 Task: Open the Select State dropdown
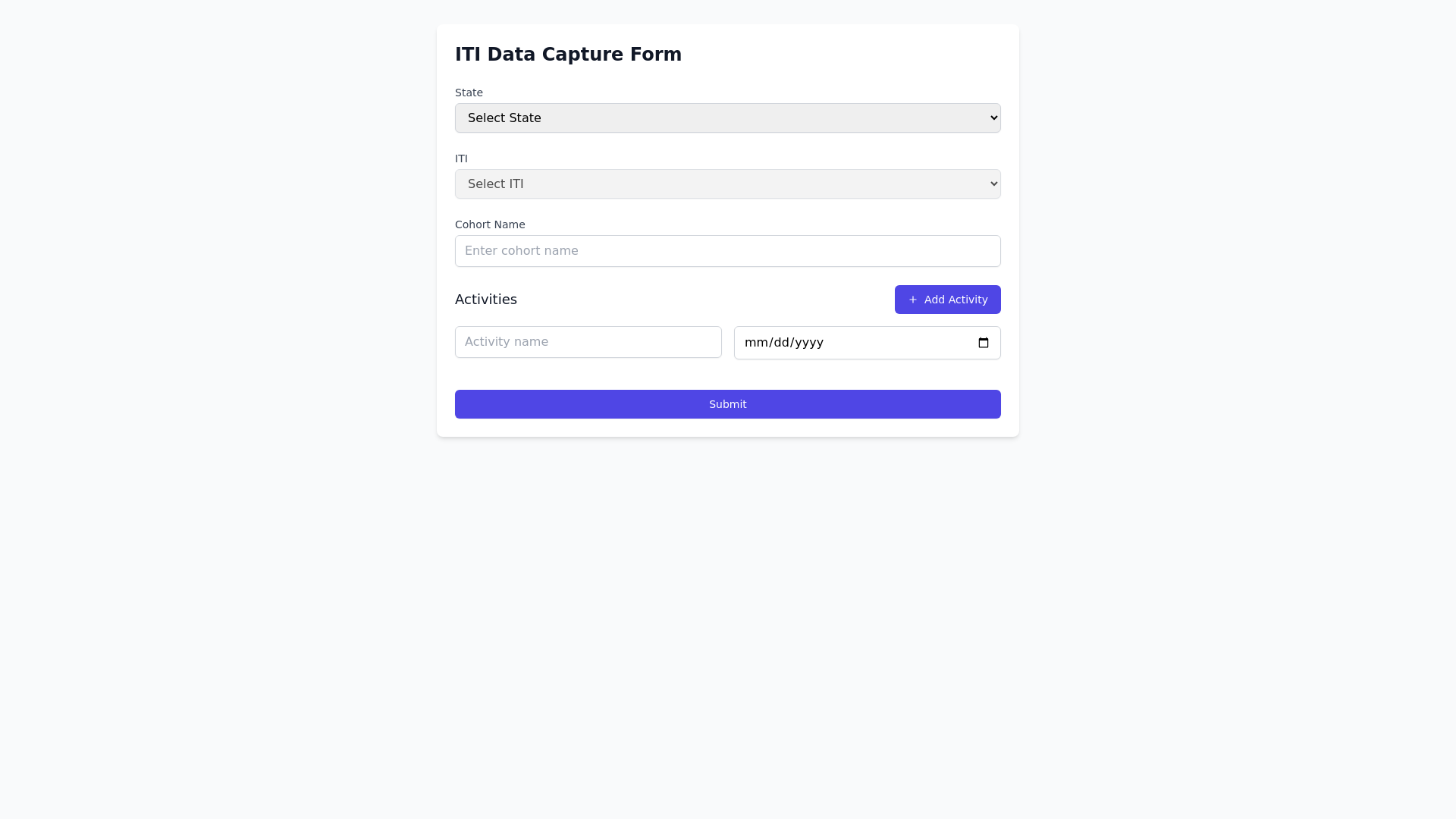[x=728, y=118]
